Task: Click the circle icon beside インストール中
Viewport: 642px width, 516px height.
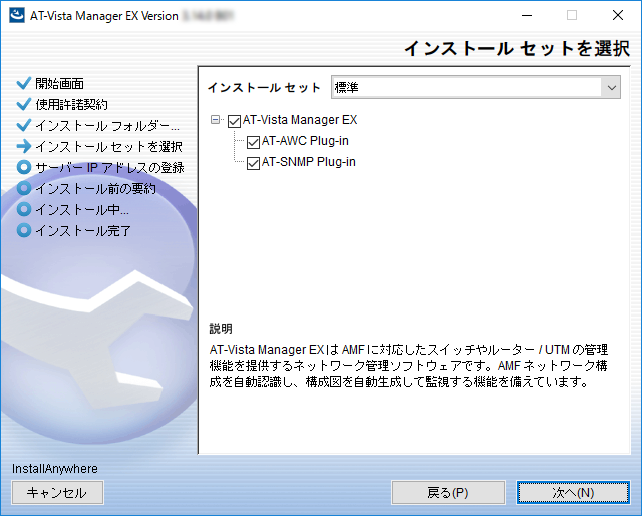Action: point(24,209)
